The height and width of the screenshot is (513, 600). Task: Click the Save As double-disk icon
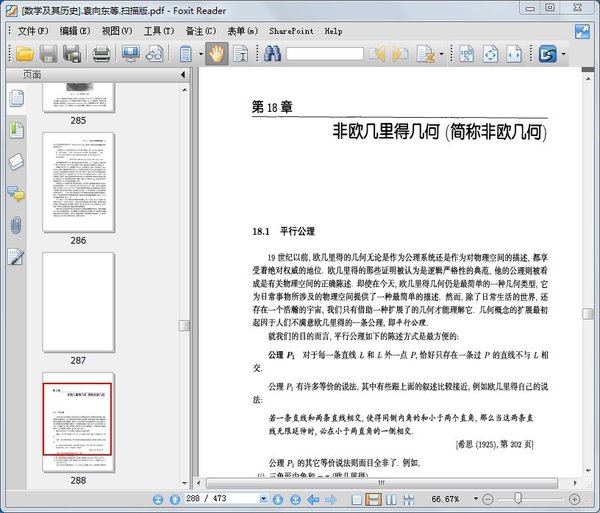pos(72,54)
